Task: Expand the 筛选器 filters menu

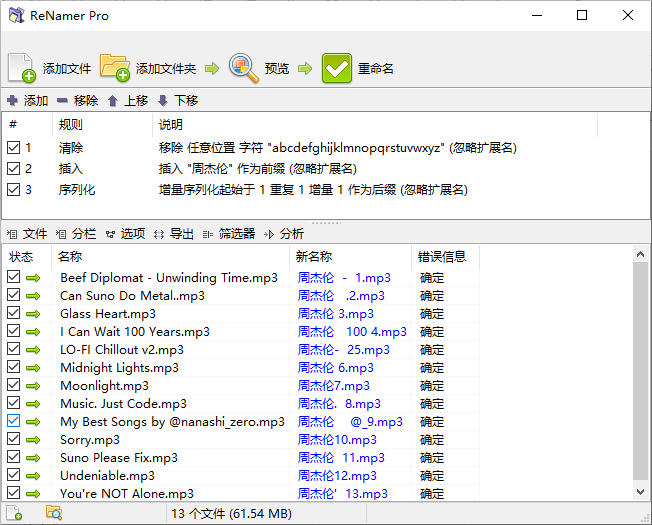Action: pyautogui.click(x=229, y=234)
